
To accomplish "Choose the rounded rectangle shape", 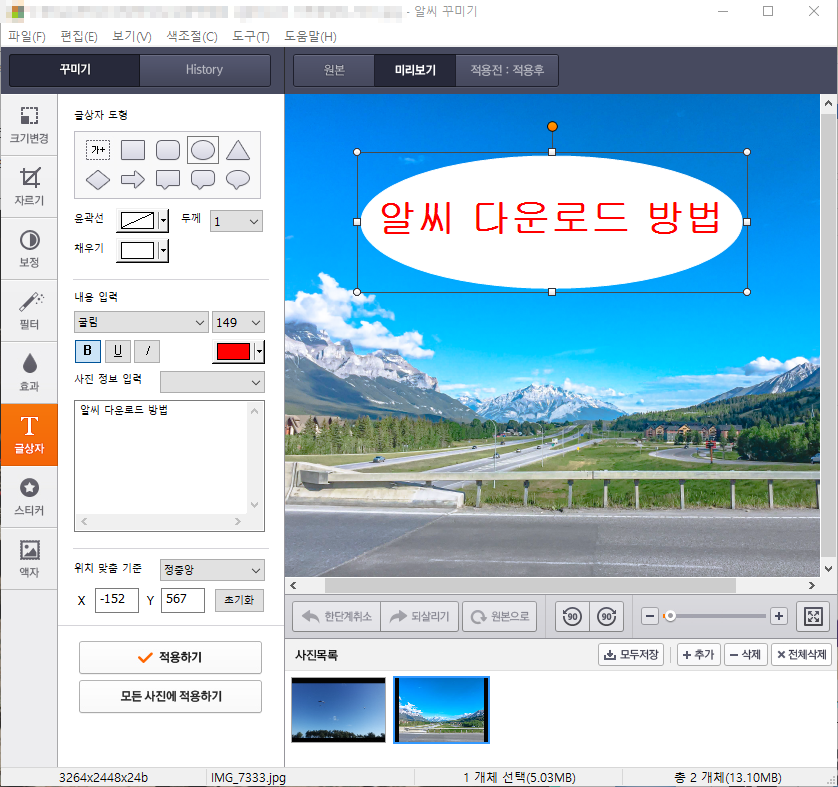I will (x=168, y=150).
